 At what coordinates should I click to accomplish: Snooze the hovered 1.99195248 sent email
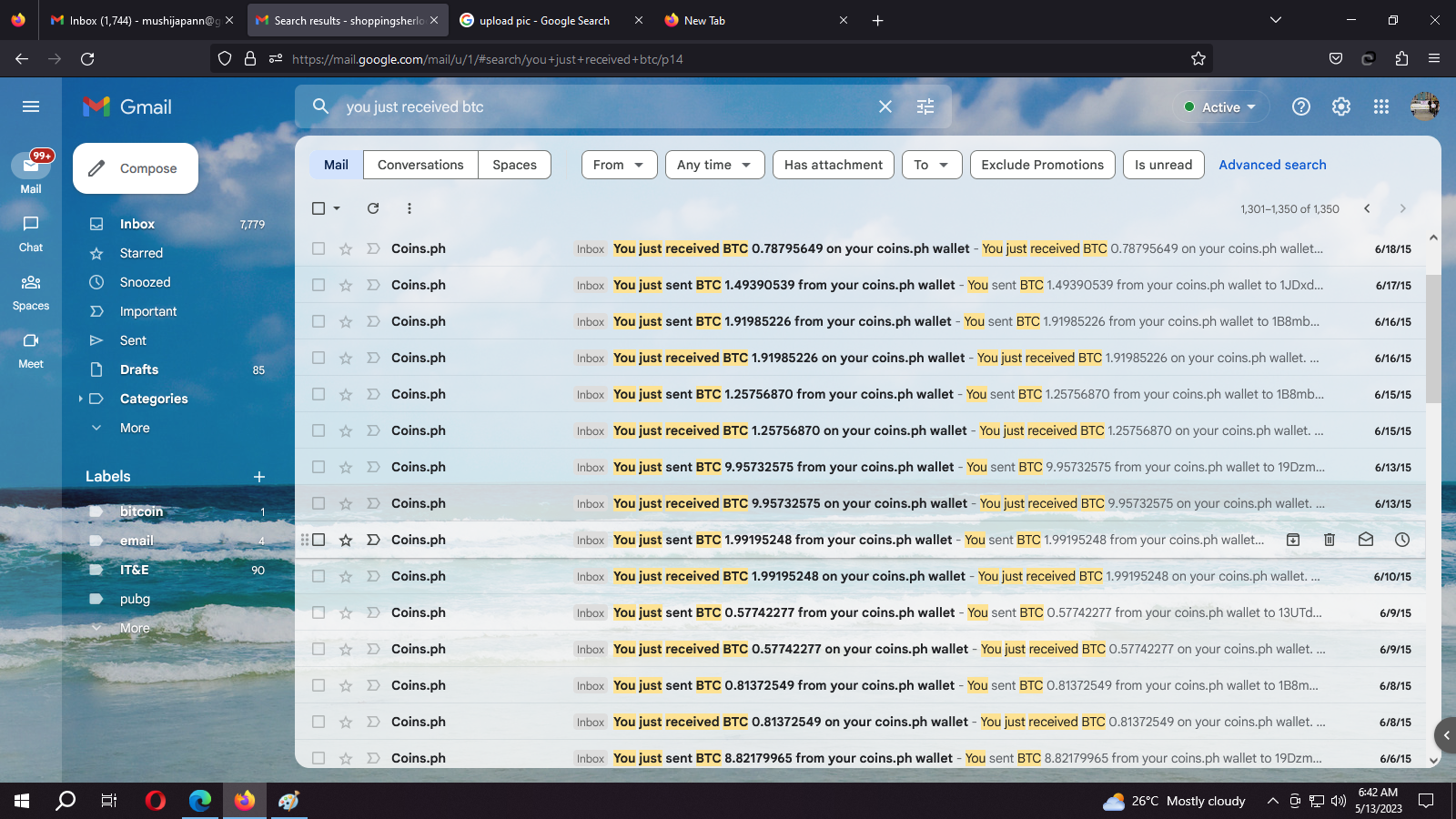(1402, 540)
